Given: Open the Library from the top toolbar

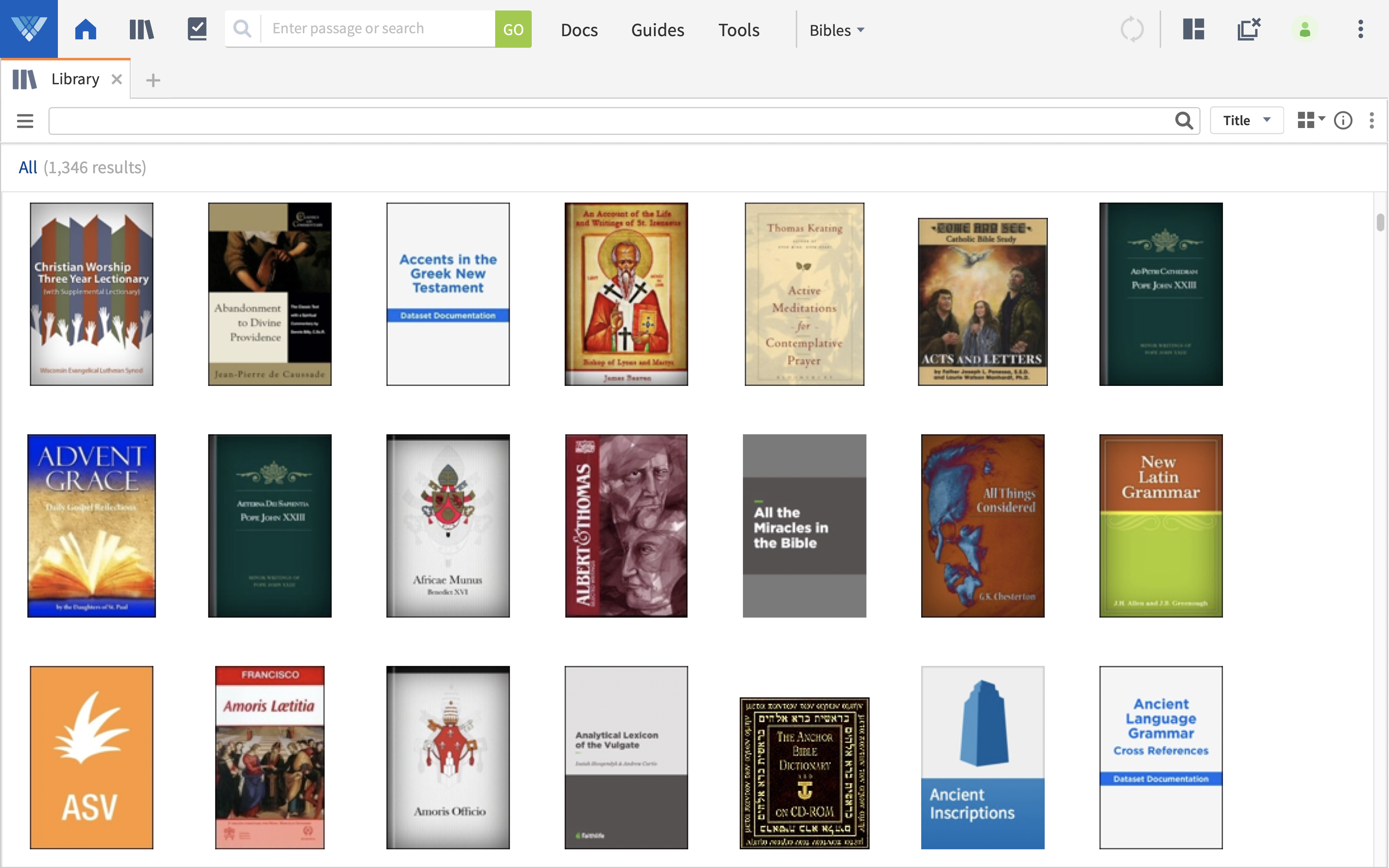Looking at the screenshot, I should pos(141,29).
